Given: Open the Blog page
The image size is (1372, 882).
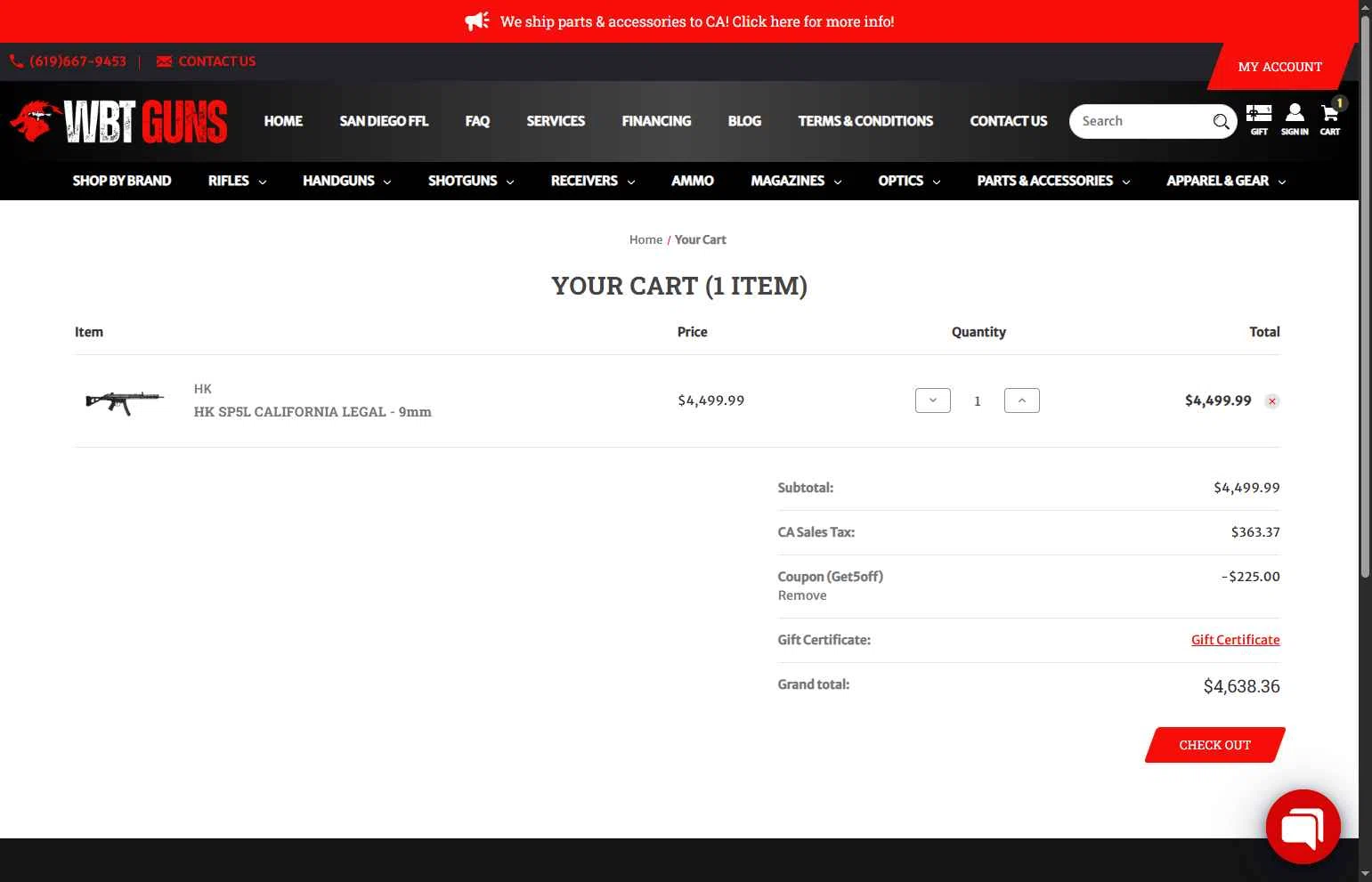Looking at the screenshot, I should (744, 121).
